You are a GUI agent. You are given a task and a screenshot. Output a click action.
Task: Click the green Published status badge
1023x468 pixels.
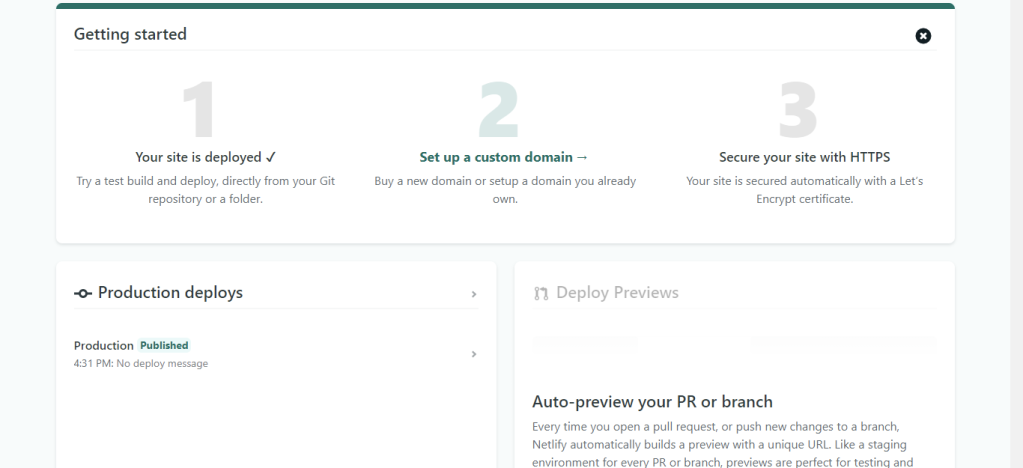[164, 346]
